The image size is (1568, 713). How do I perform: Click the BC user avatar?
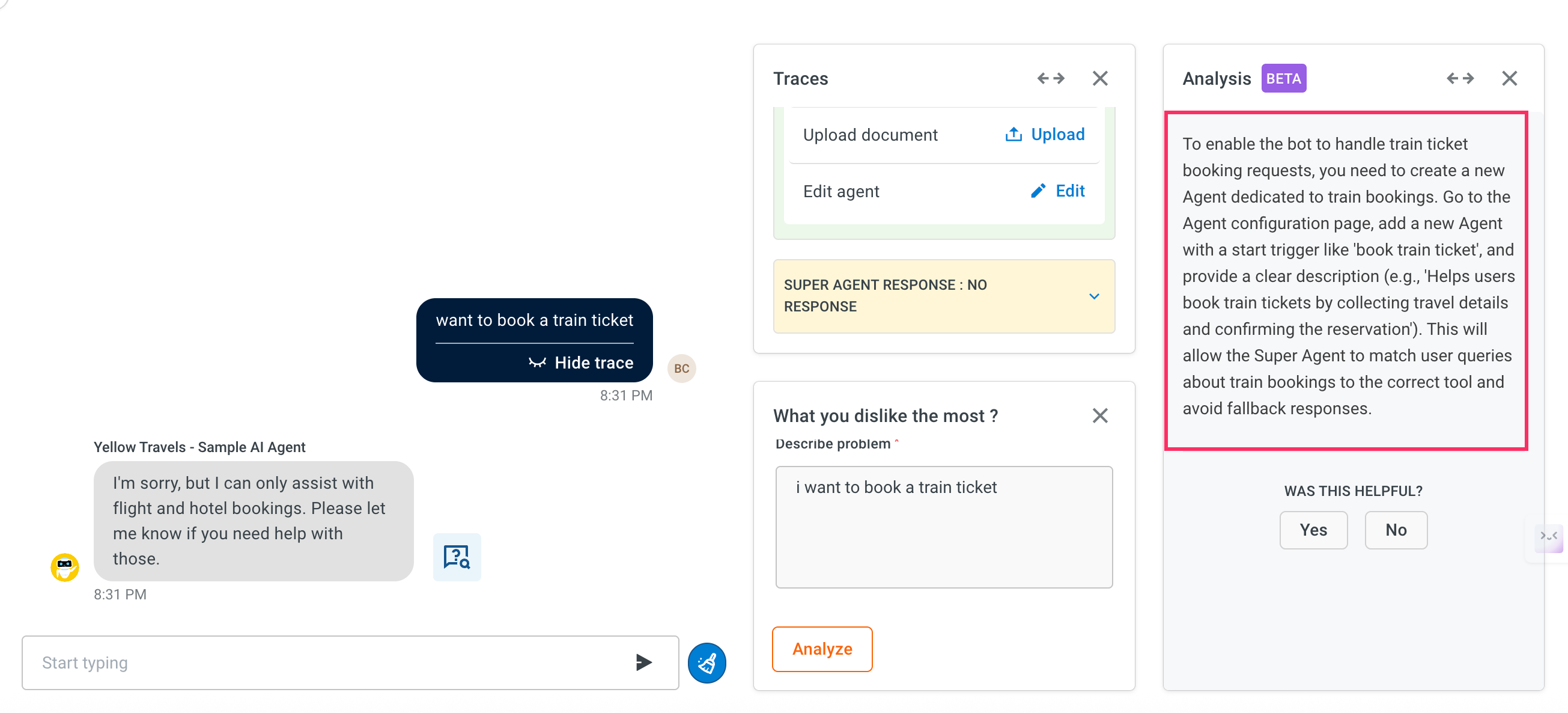(x=681, y=369)
